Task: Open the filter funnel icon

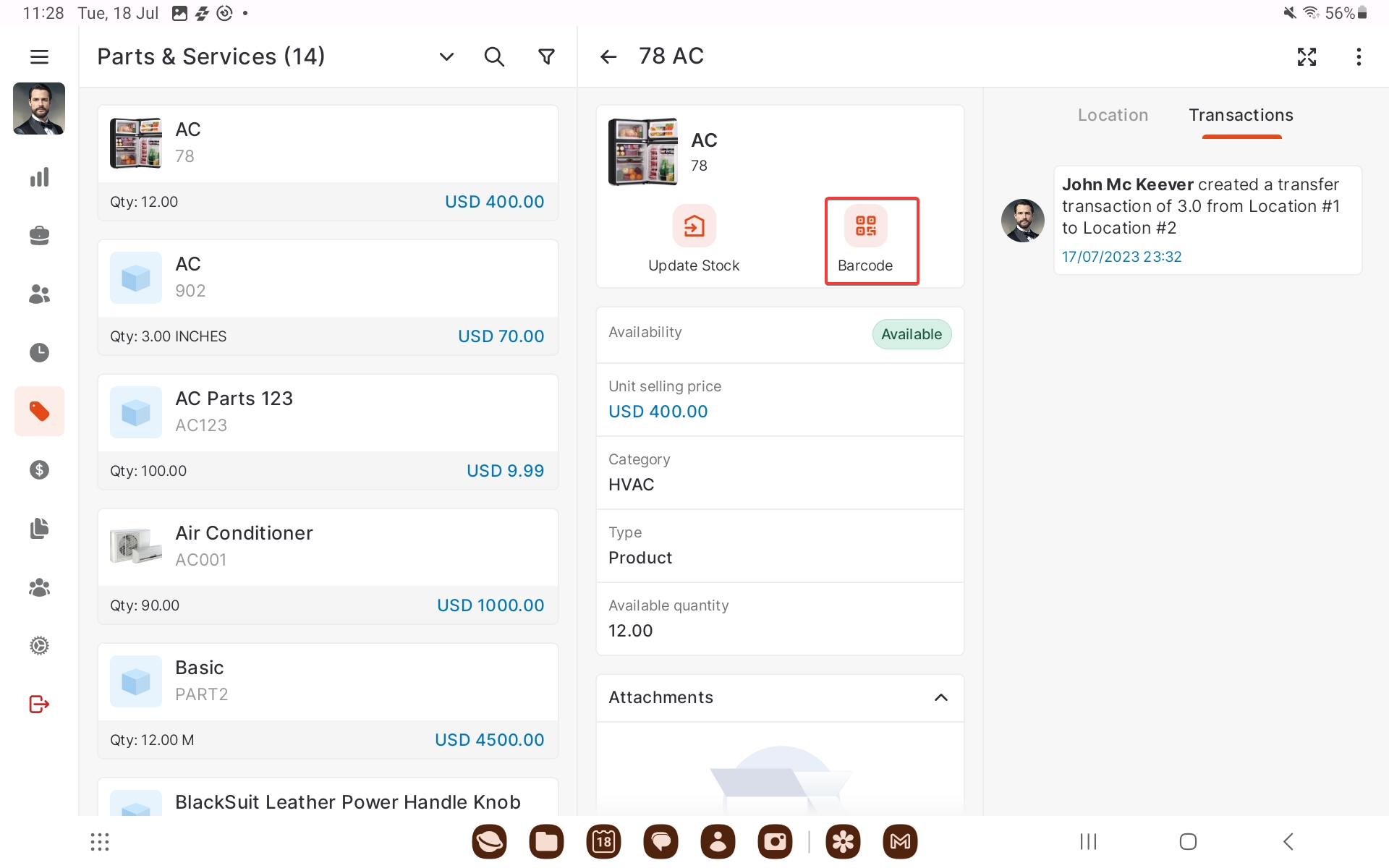Action: coord(547,56)
